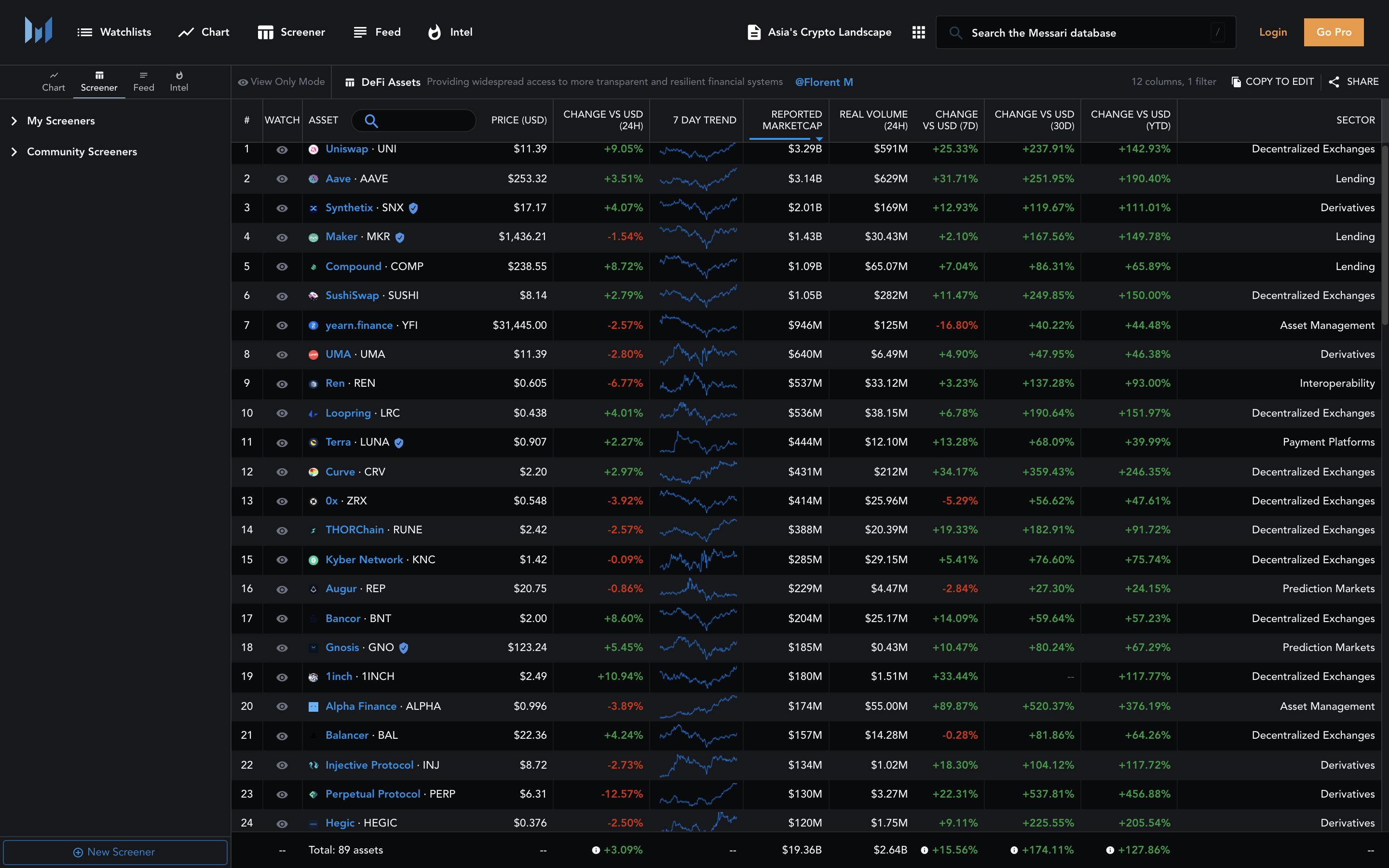The image size is (1389, 868).
Task: Click the Gnosis verified badge
Action: point(404,648)
